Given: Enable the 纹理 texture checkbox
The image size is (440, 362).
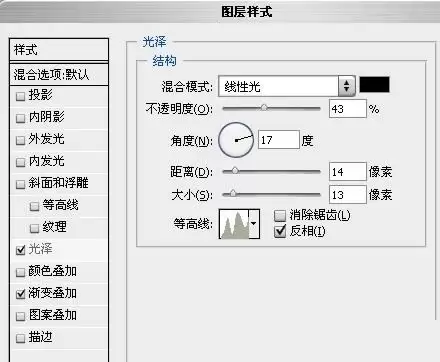Looking at the screenshot, I should (x=34, y=228).
